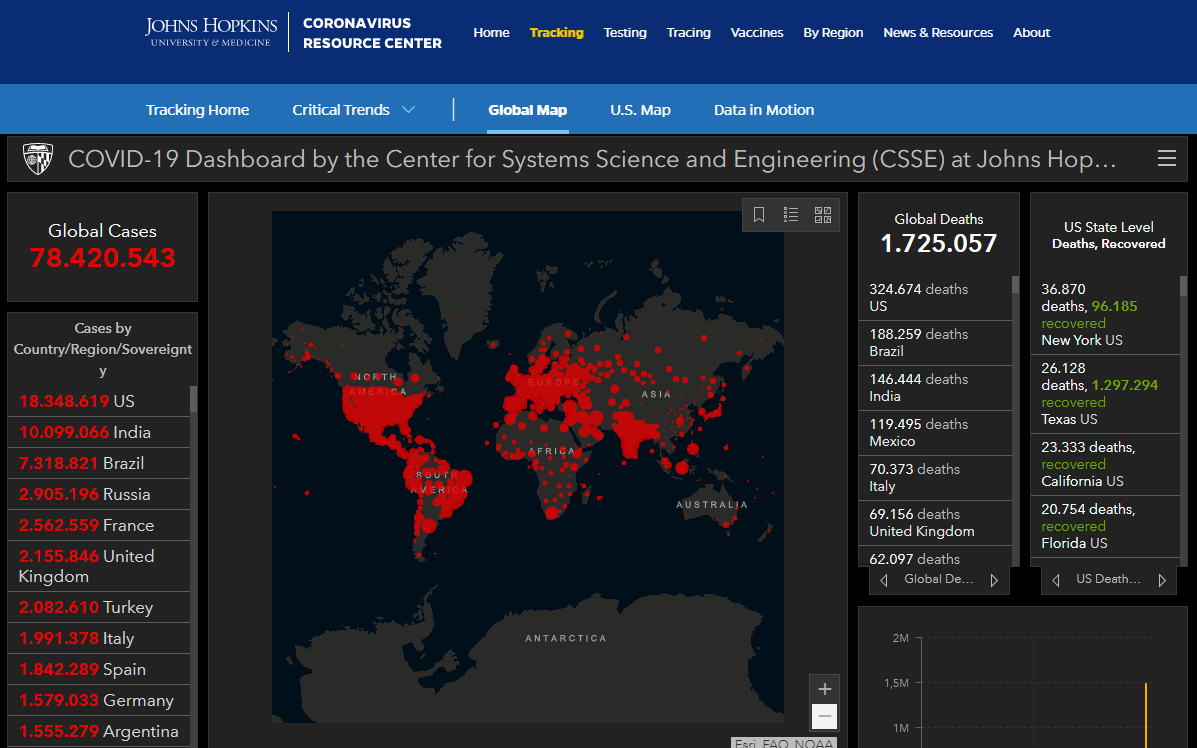This screenshot has width=1197, height=748.
Task: Click the New York US state entry
Action: coord(1105,314)
